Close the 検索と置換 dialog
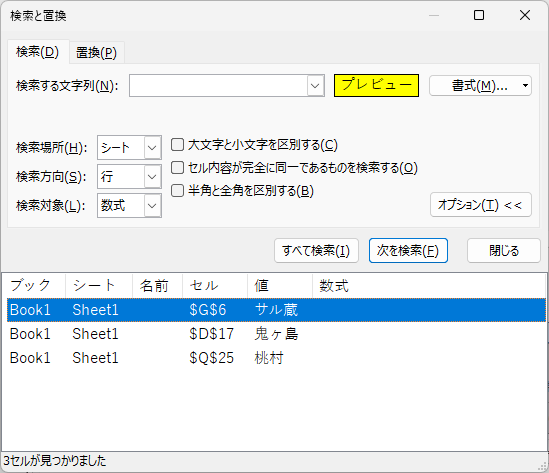 525,15
